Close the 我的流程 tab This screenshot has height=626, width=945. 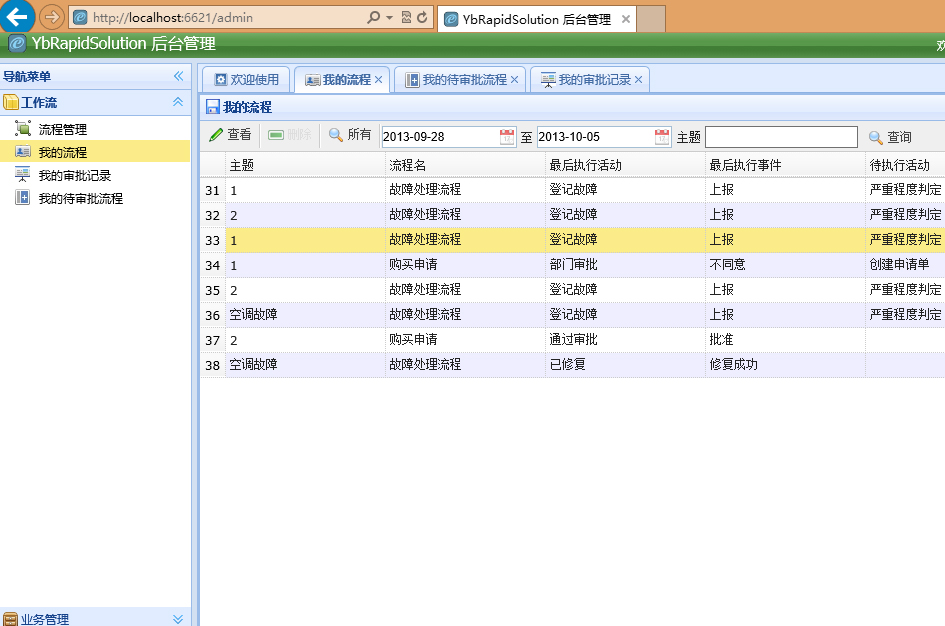379,80
